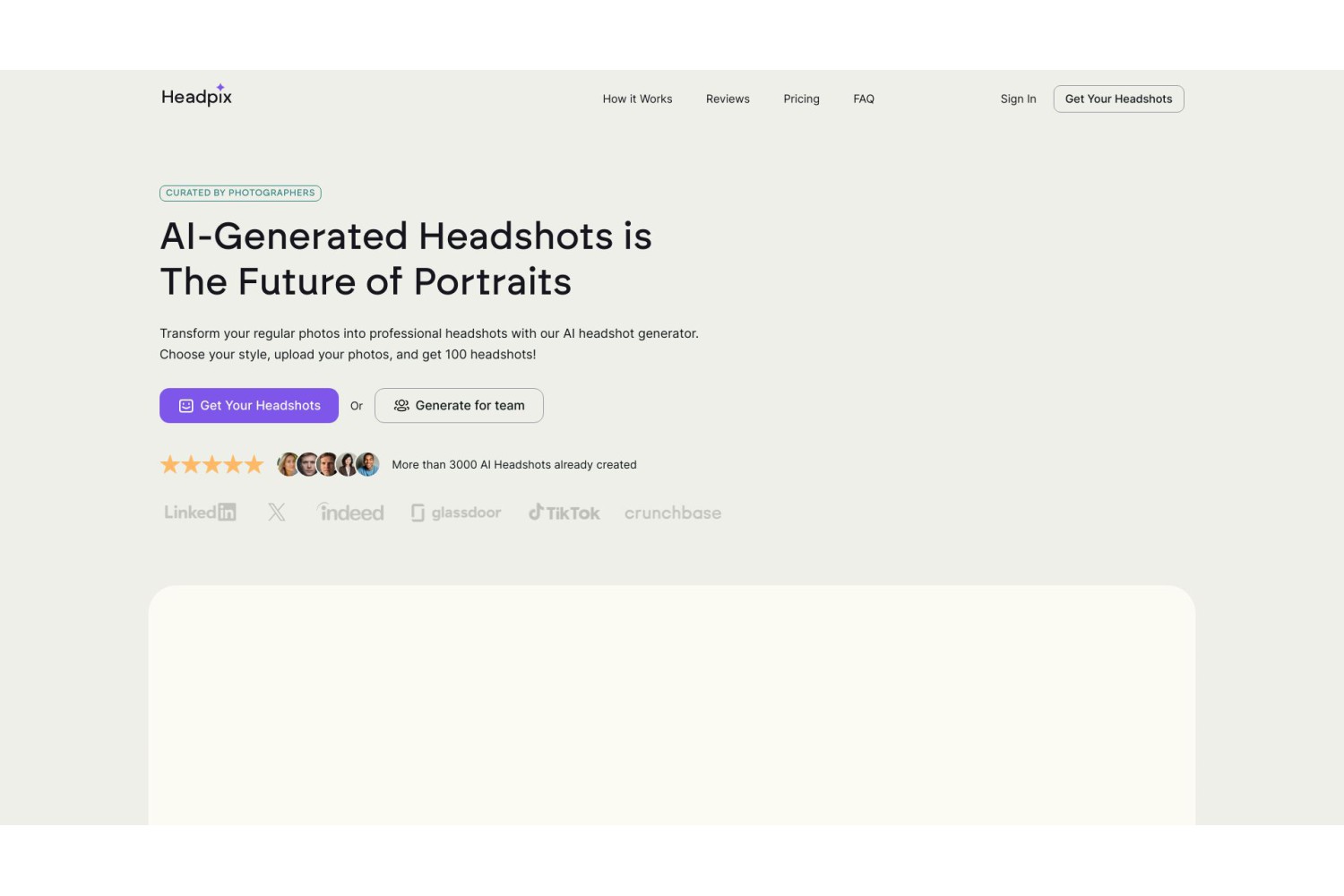This screenshot has width=1344, height=896.
Task: Click the Headpix logo
Action: pos(196,95)
